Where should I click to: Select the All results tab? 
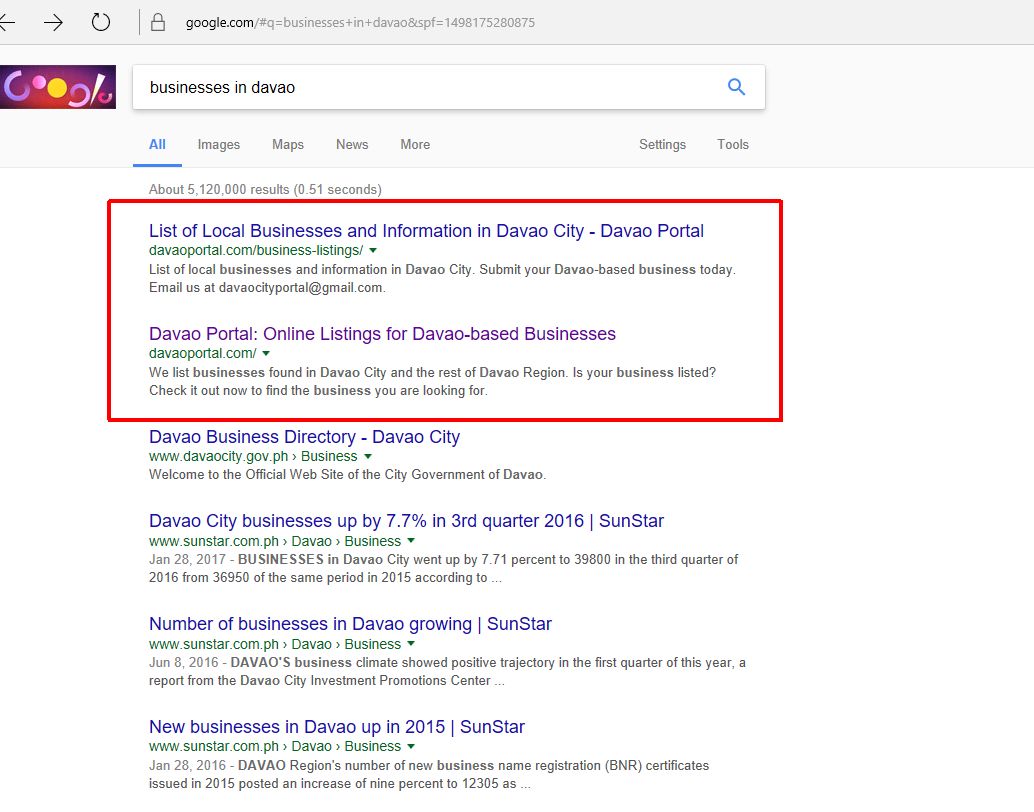pos(157,144)
